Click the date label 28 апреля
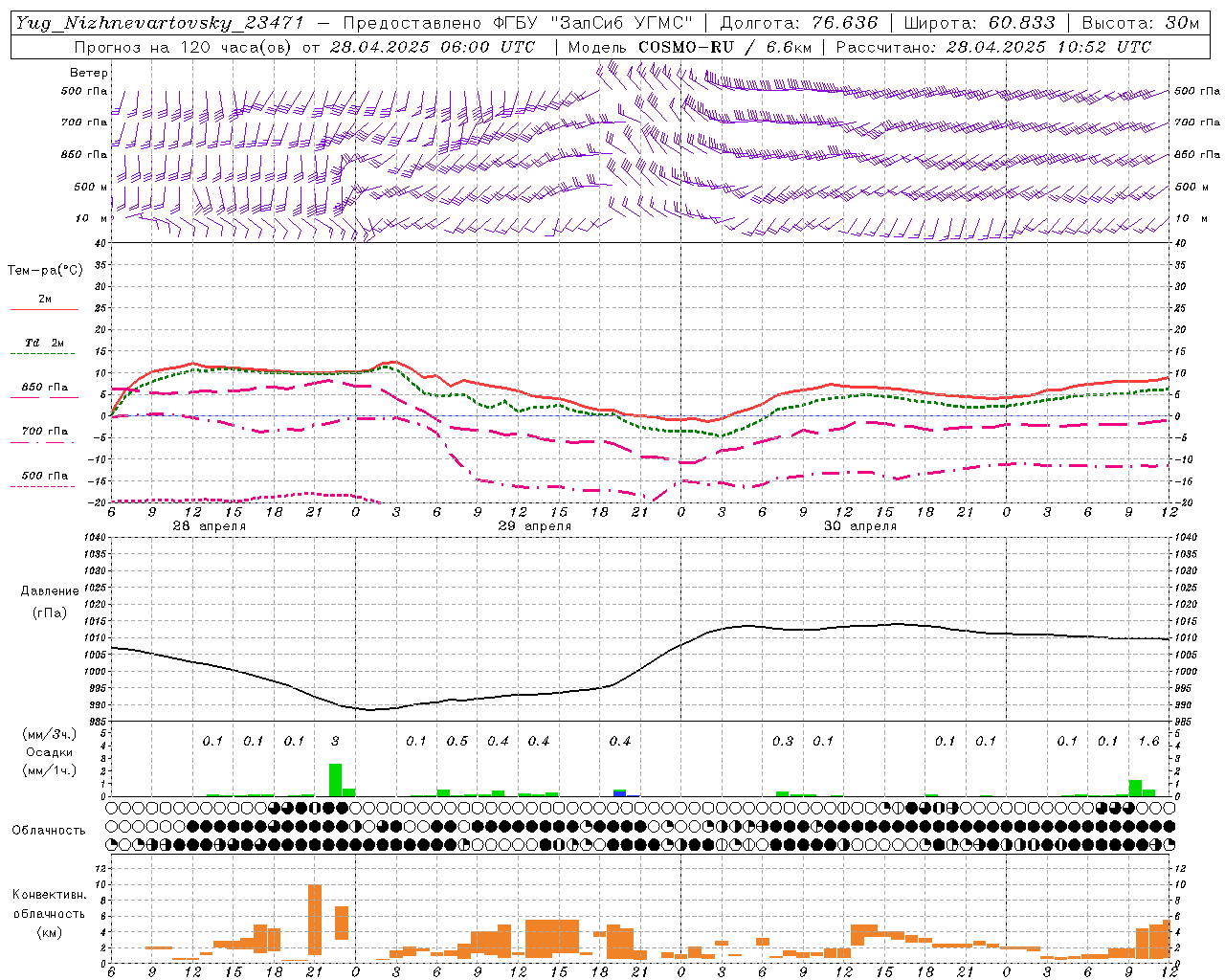1225x980 pixels. [x=209, y=526]
